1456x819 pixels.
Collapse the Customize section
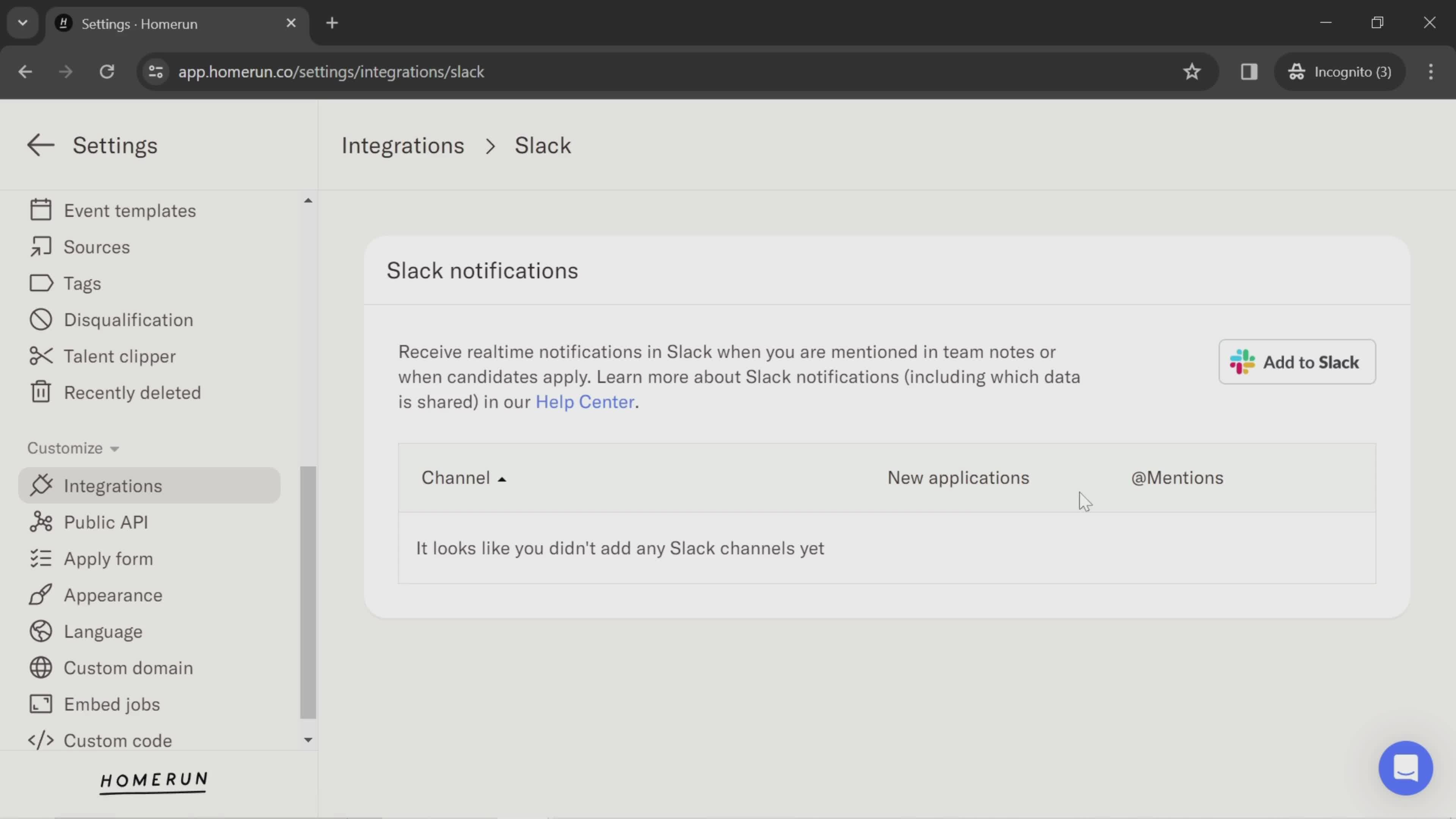74,448
